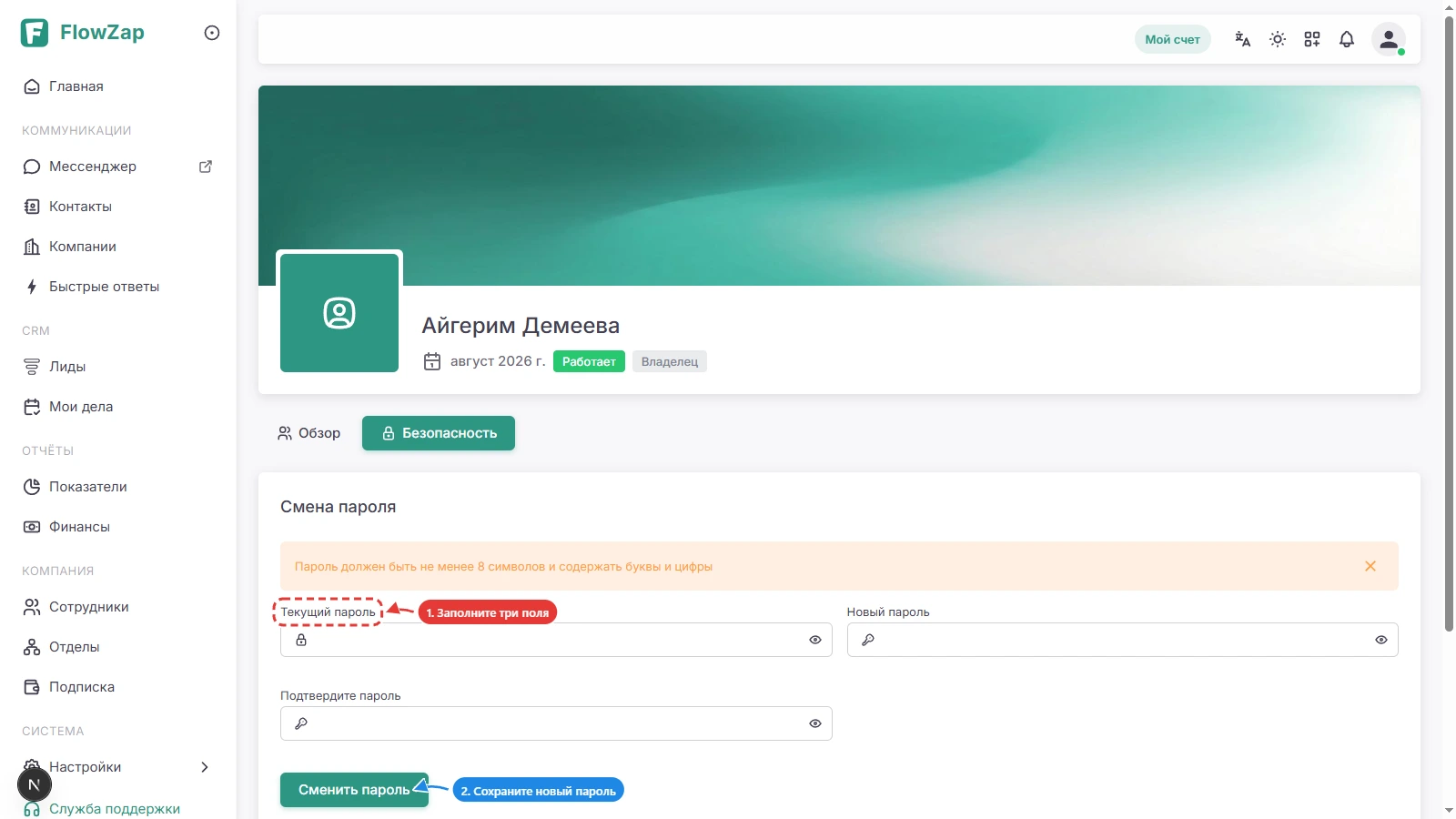This screenshot has height=819, width=1456.
Task: Click the FlowZap logo icon
Action: pyautogui.click(x=35, y=33)
